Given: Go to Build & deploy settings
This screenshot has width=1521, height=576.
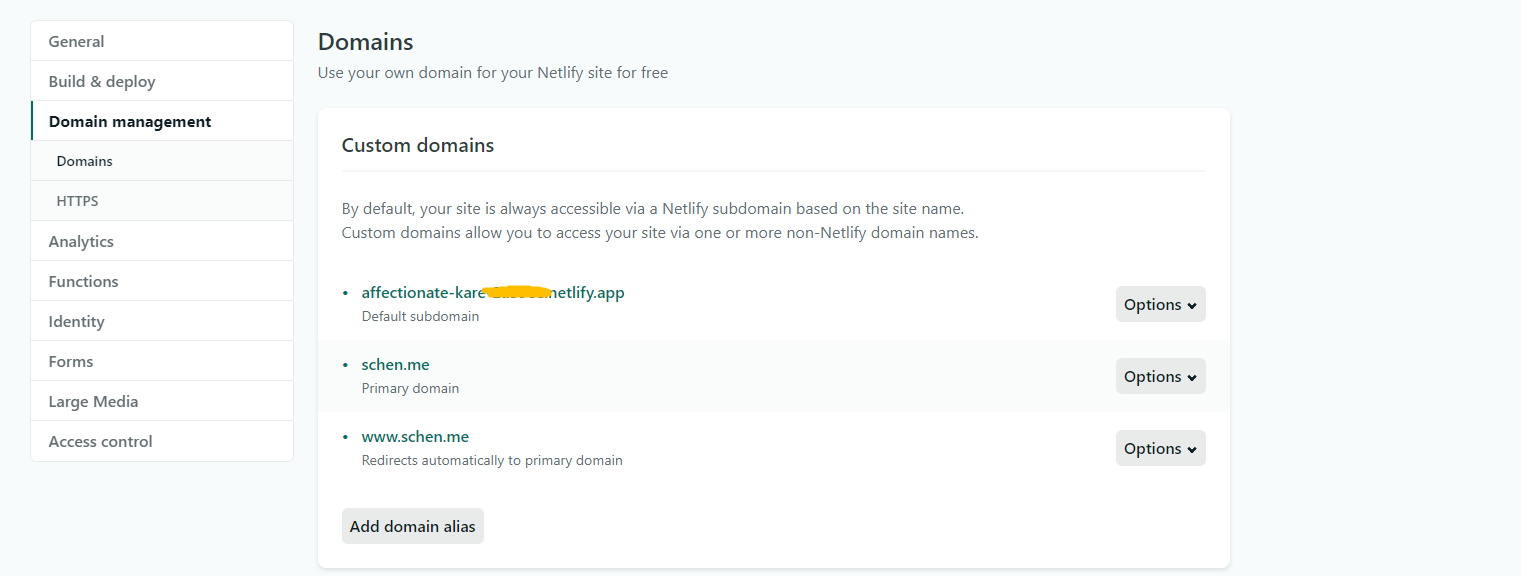Looking at the screenshot, I should point(102,81).
